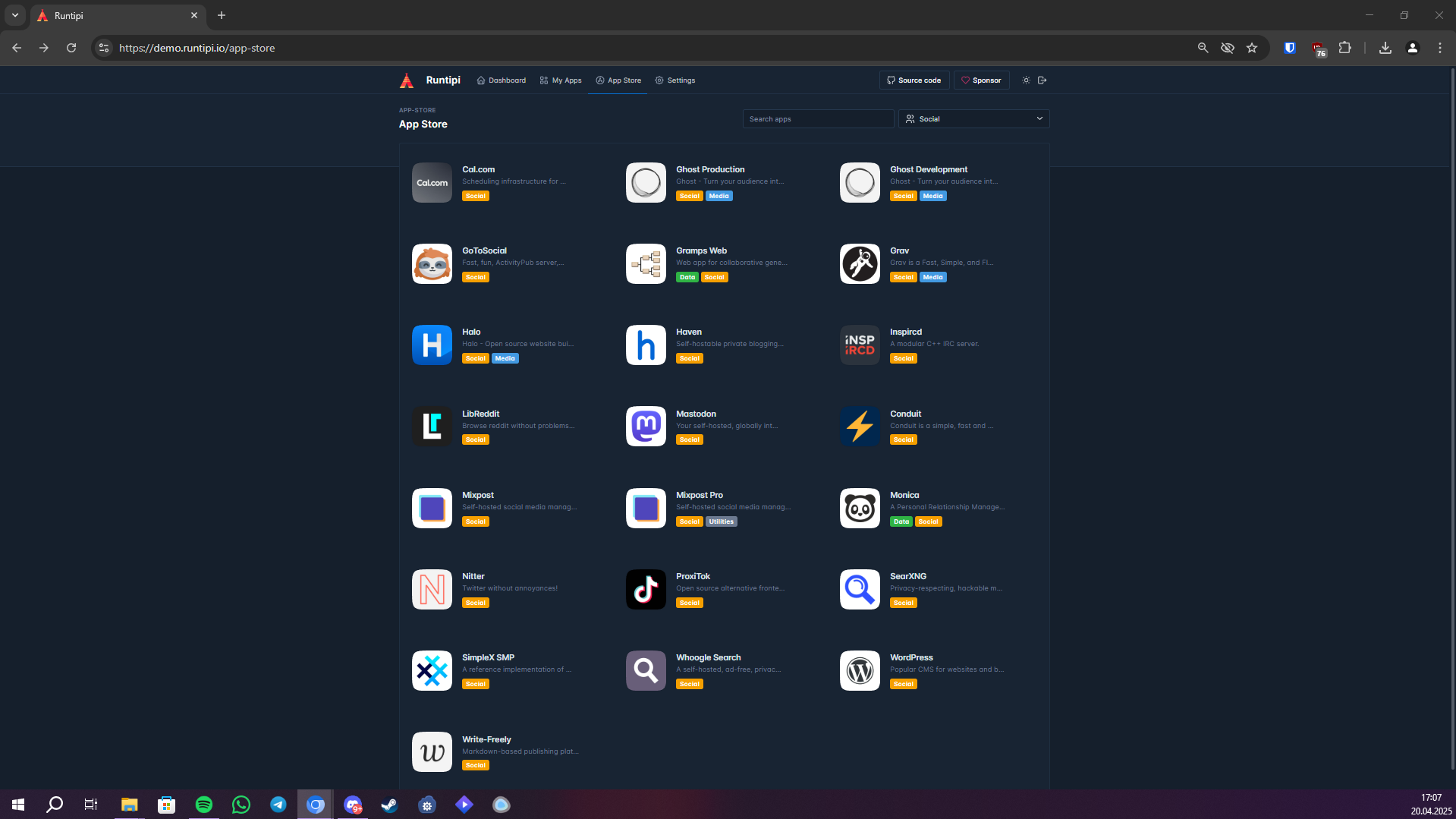Open the Mixpost app icon
This screenshot has height=819, width=1456.
click(432, 508)
